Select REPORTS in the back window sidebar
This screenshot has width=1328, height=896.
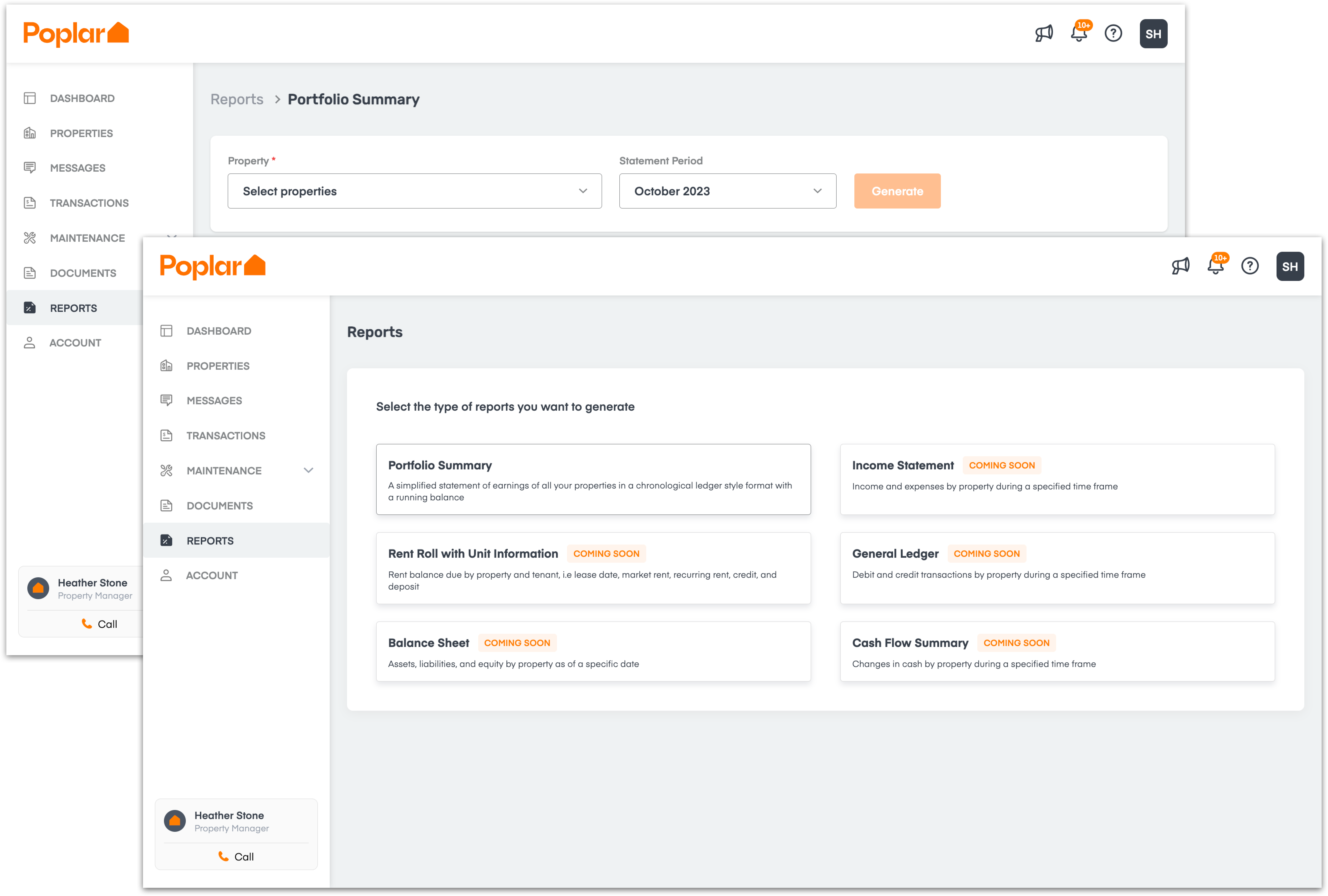74,308
